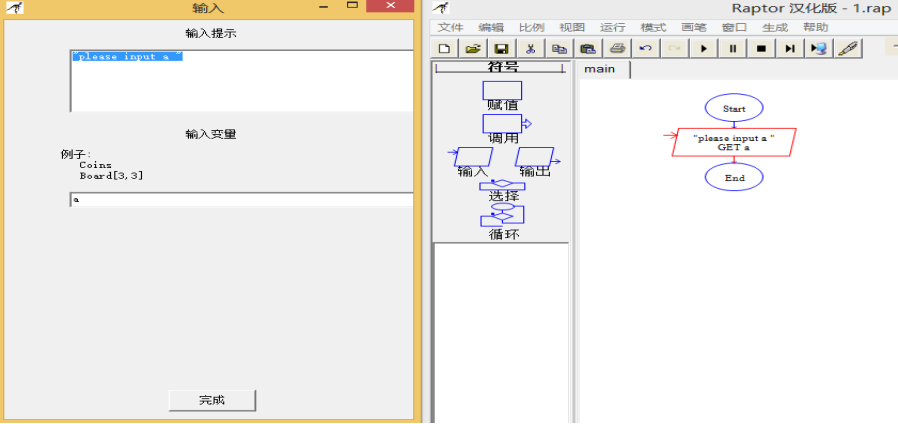This screenshot has width=898, height=424.
Task: Click the Cut scissors icon
Action: pos(530,49)
